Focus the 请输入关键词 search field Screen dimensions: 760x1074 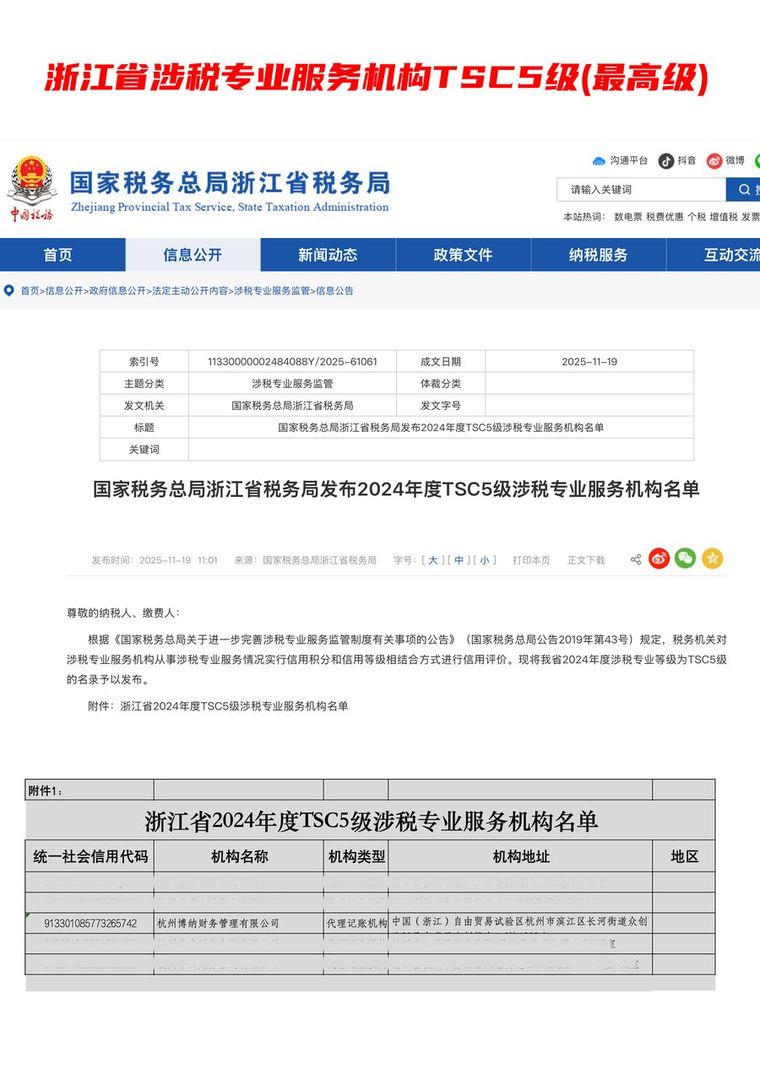[x=642, y=190]
